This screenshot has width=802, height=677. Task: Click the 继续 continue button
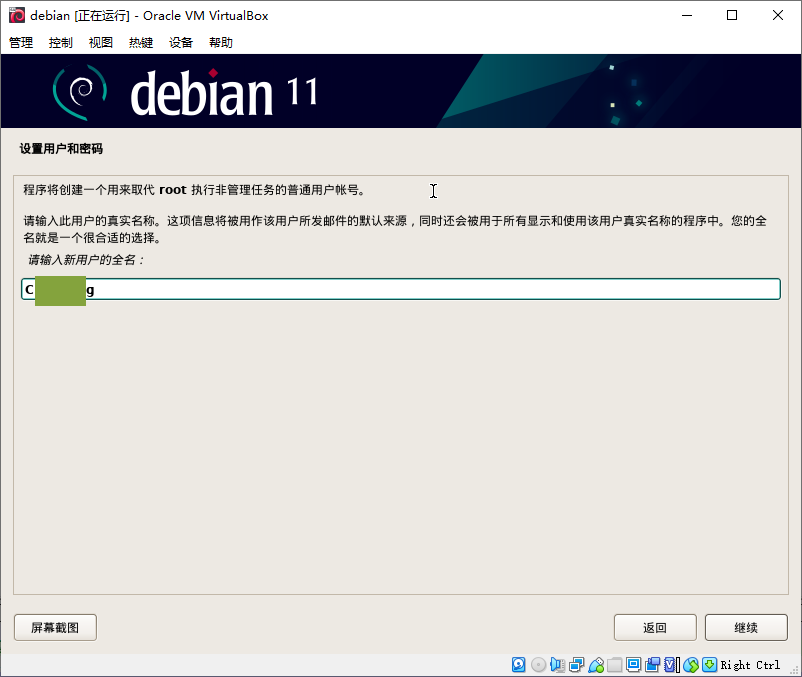[746, 627]
